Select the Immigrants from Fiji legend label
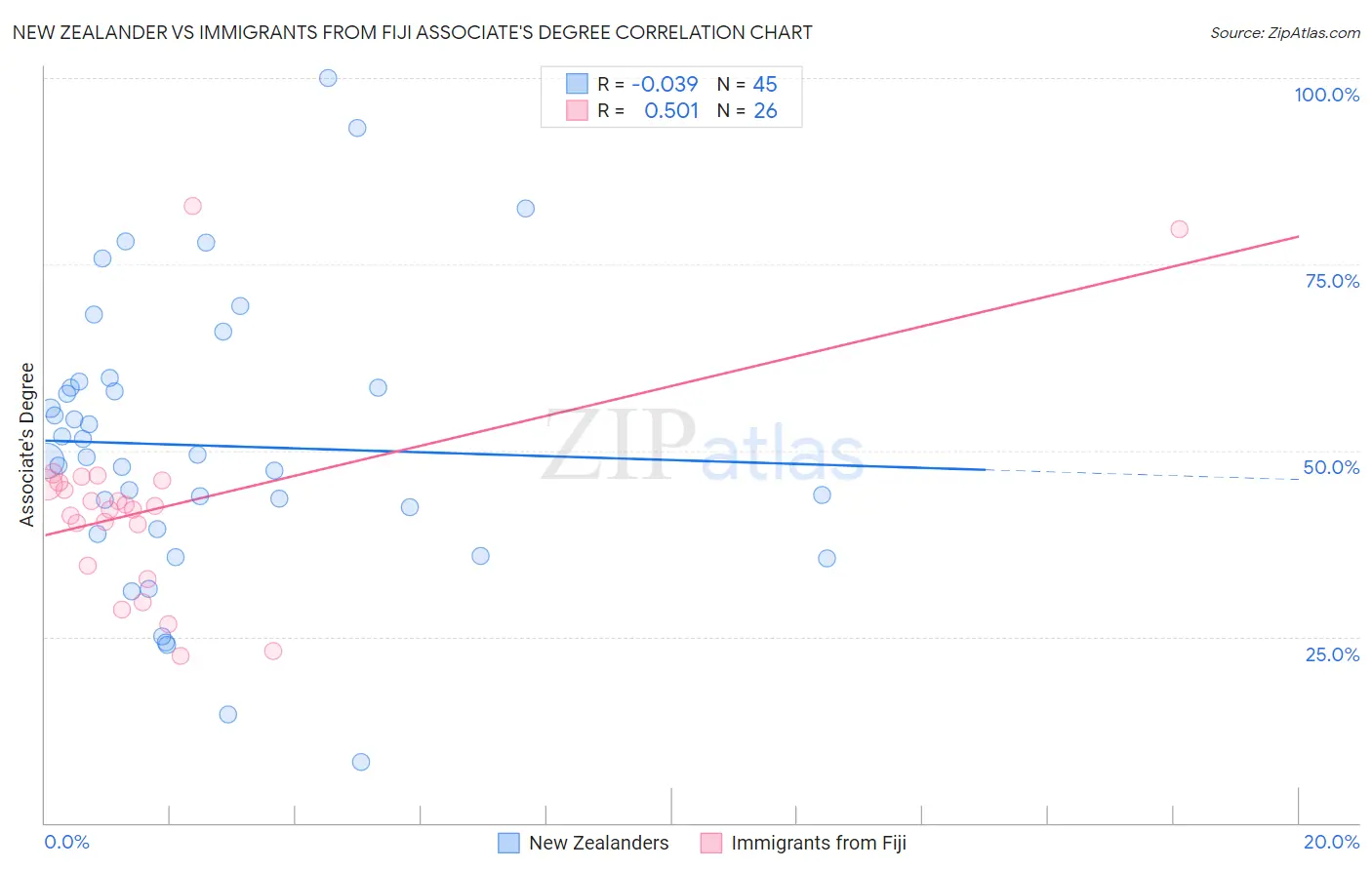1372x870 pixels. point(819,843)
